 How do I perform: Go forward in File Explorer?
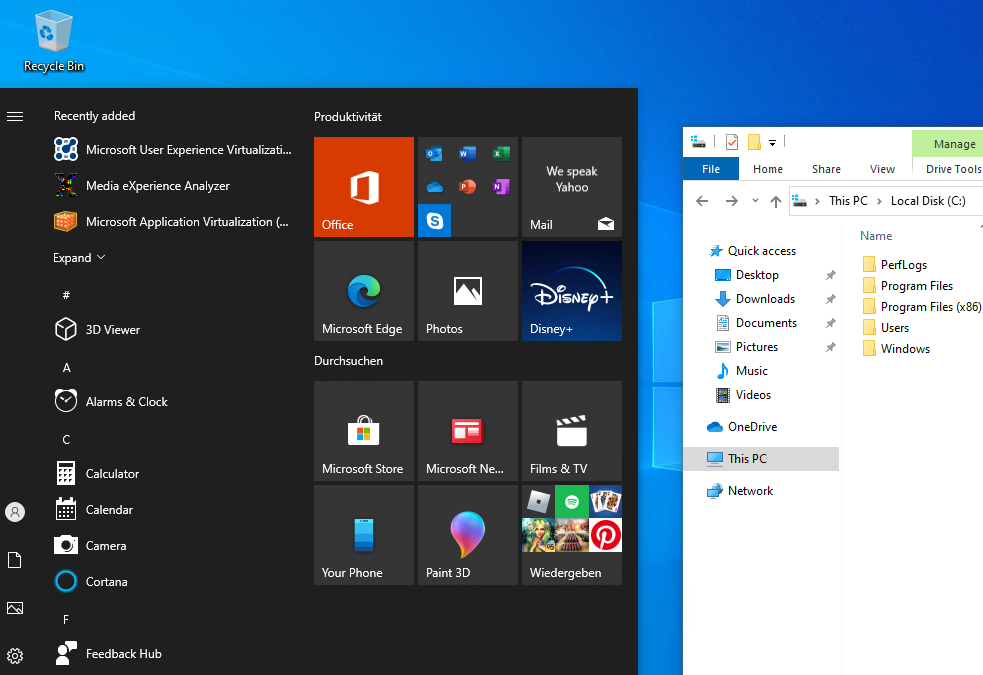pos(732,201)
